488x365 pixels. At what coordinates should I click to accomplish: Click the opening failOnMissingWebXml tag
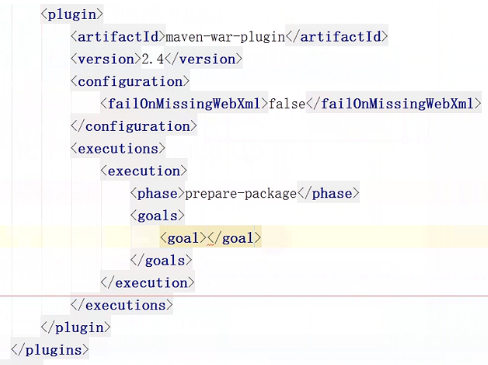[184, 104]
